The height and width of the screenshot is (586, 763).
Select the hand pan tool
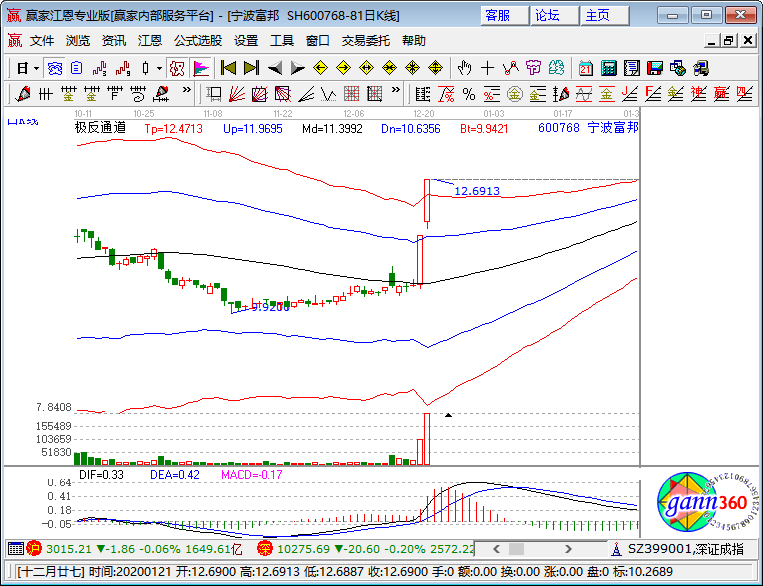coord(464,68)
